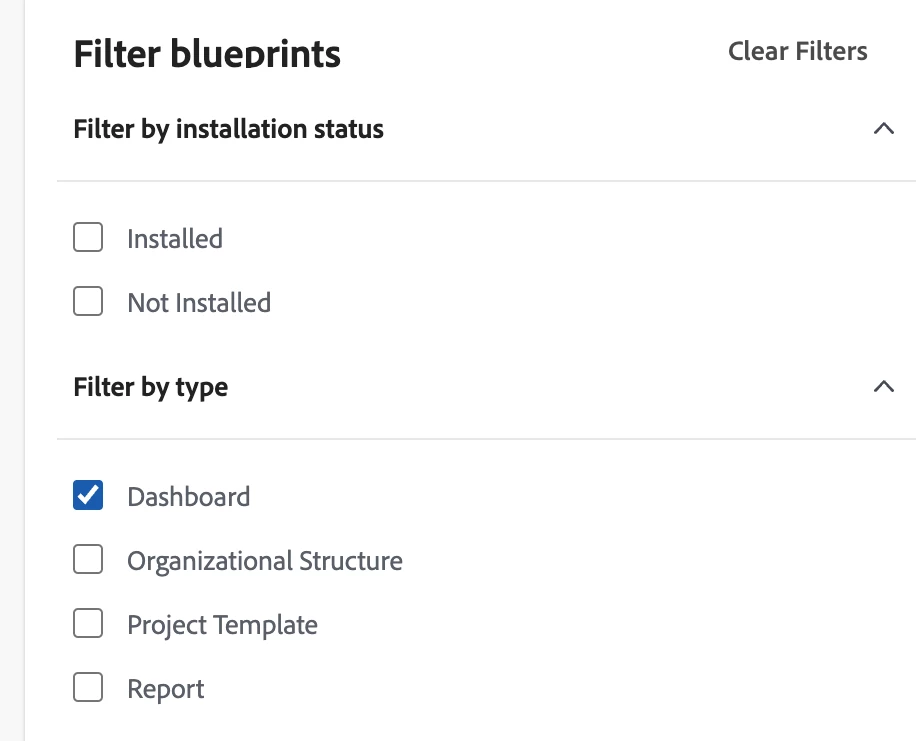Image resolution: width=918 pixels, height=741 pixels.
Task: Collapse the installation status section chevron
Action: click(883, 129)
